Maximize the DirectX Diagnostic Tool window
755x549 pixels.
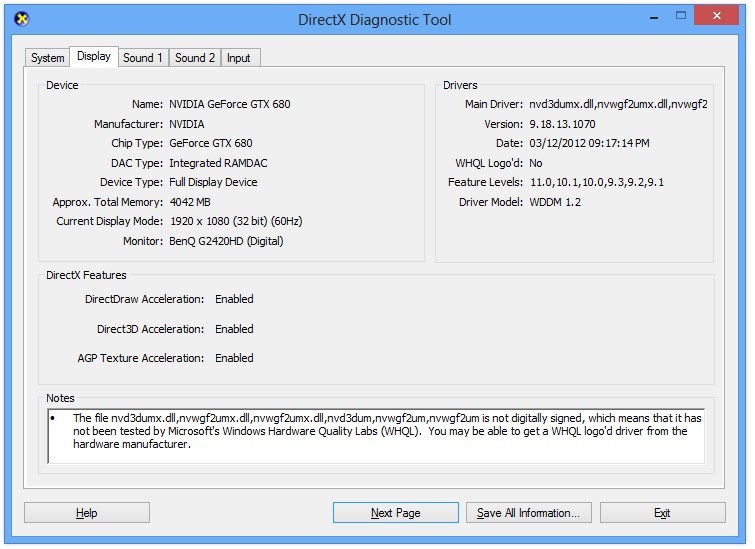pyautogui.click(x=681, y=16)
